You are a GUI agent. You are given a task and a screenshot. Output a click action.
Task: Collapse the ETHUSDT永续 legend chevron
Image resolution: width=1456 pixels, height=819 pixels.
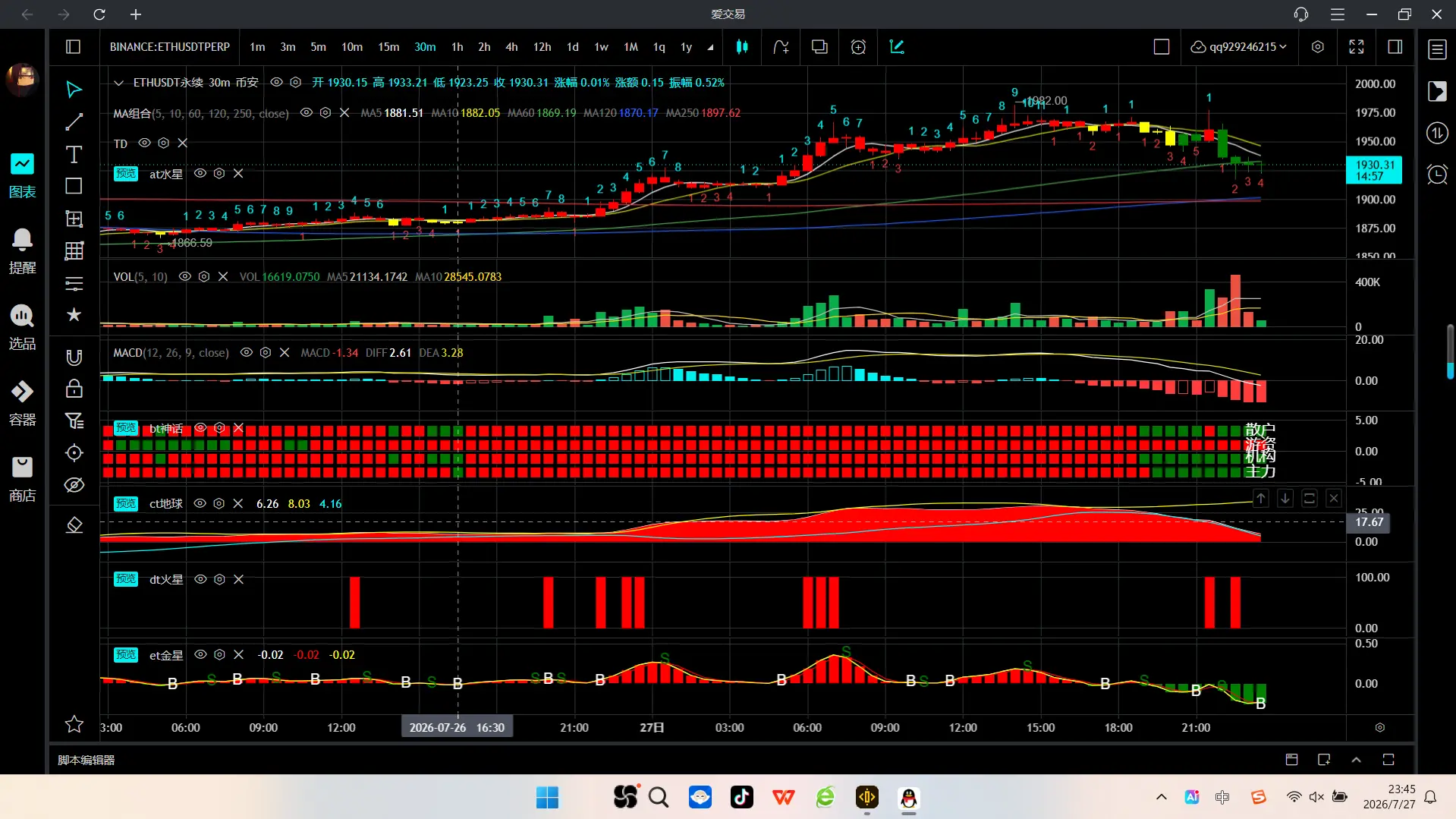pyautogui.click(x=118, y=83)
